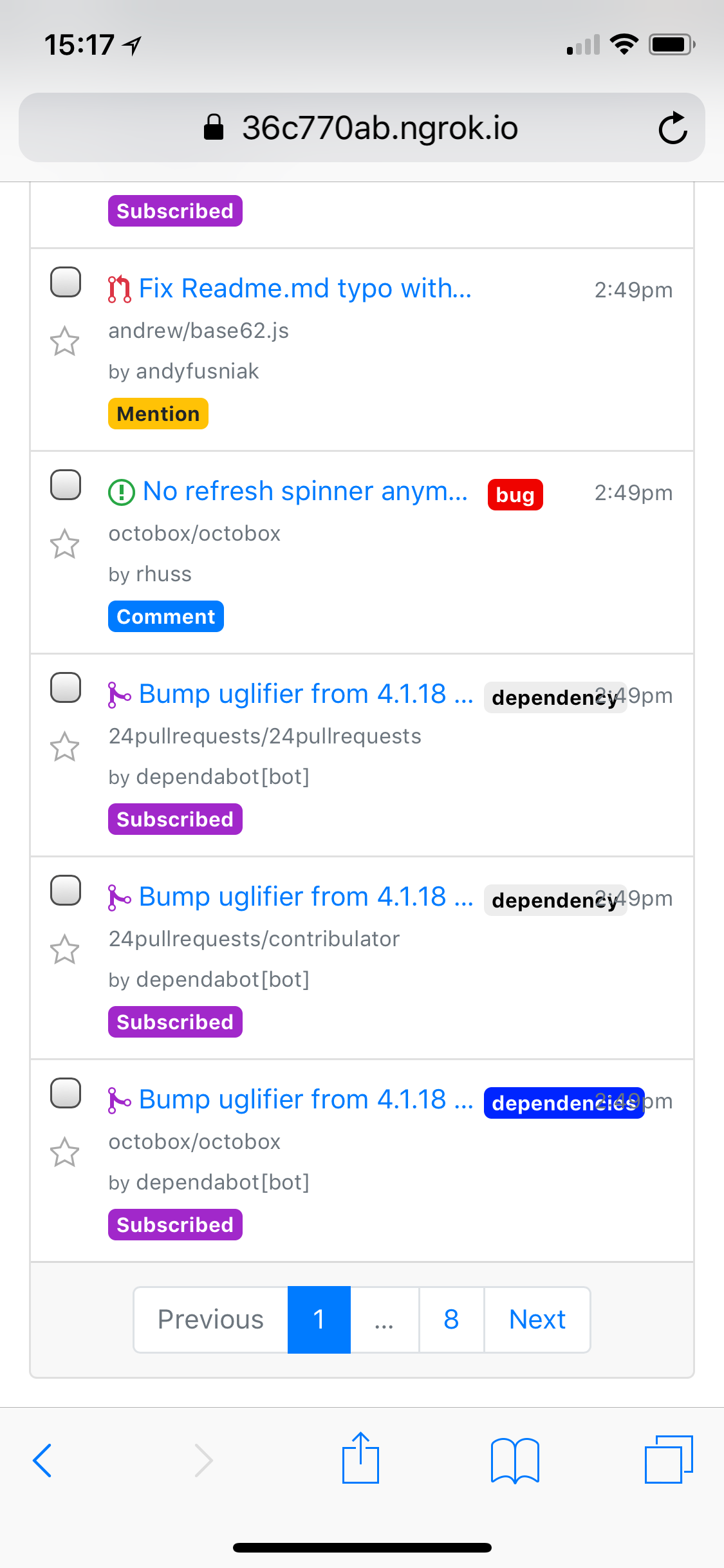Star the No refresh spinner notification
The height and width of the screenshot is (1568, 724).
tap(65, 545)
